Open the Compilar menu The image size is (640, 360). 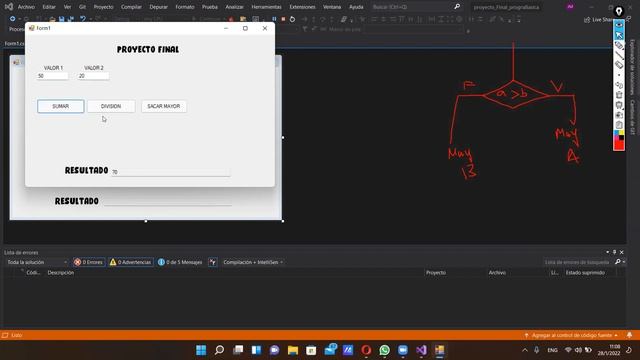(x=131, y=7)
